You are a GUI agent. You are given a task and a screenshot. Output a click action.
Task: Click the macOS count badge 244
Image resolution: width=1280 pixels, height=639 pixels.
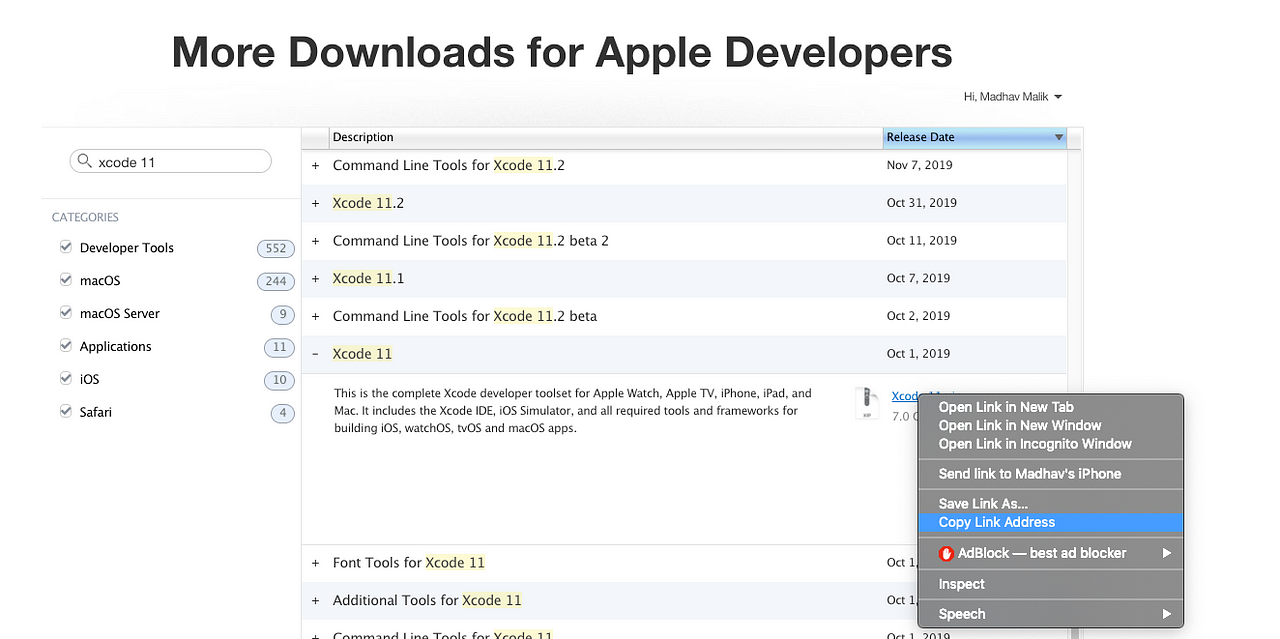click(276, 281)
